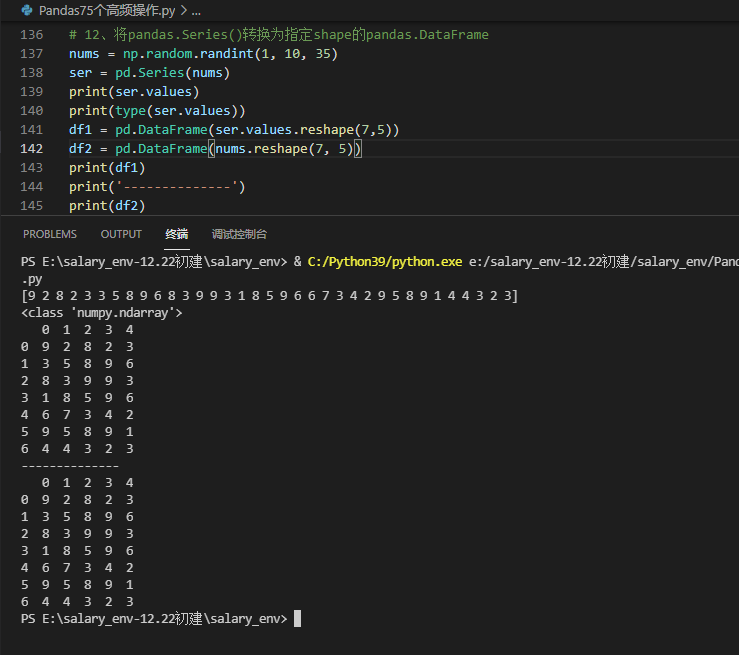Click comment text on line 136
Viewport: 739px width, 655px height.
click(279, 34)
